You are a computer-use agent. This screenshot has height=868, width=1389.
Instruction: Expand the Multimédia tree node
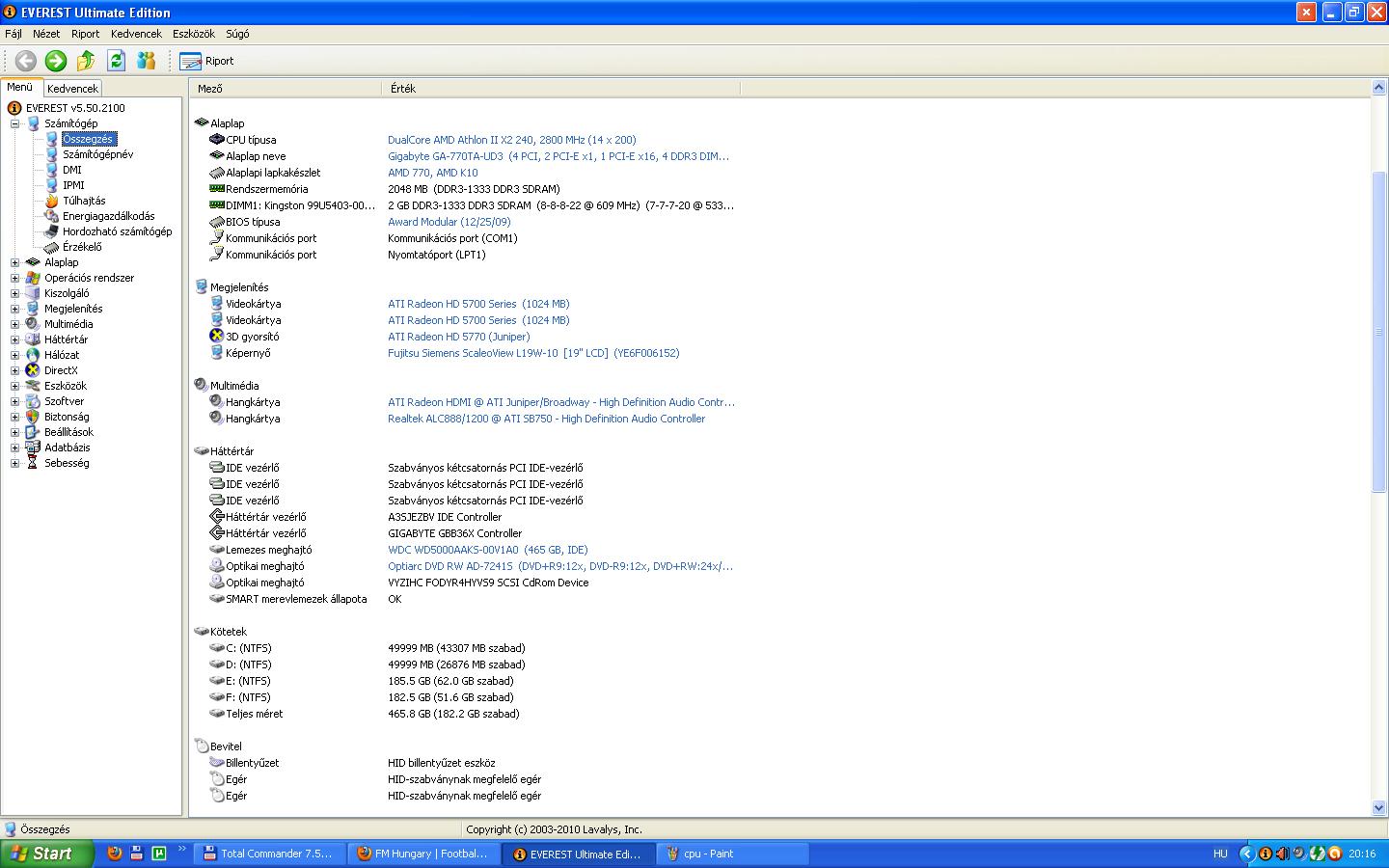[x=14, y=324]
